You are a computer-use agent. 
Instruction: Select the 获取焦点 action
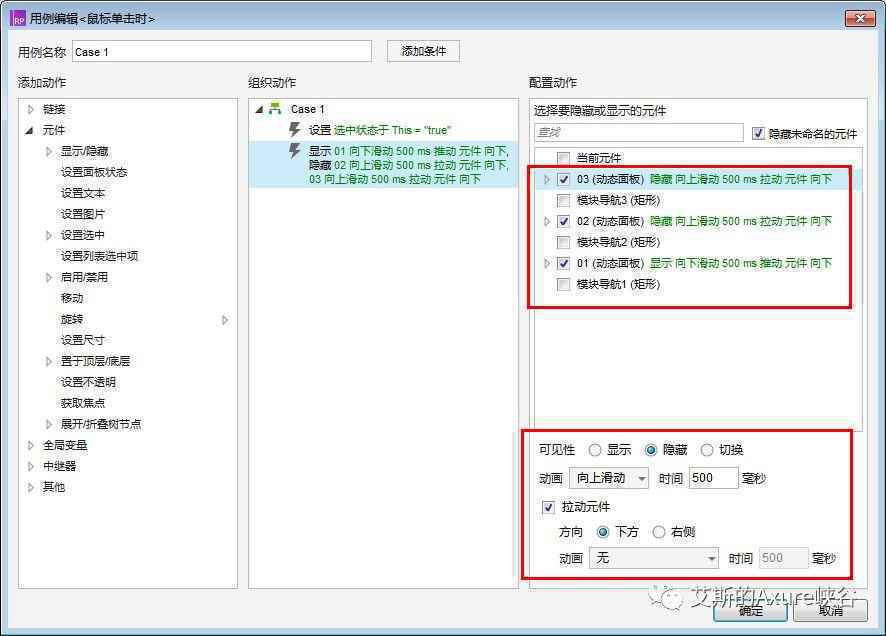pos(82,403)
